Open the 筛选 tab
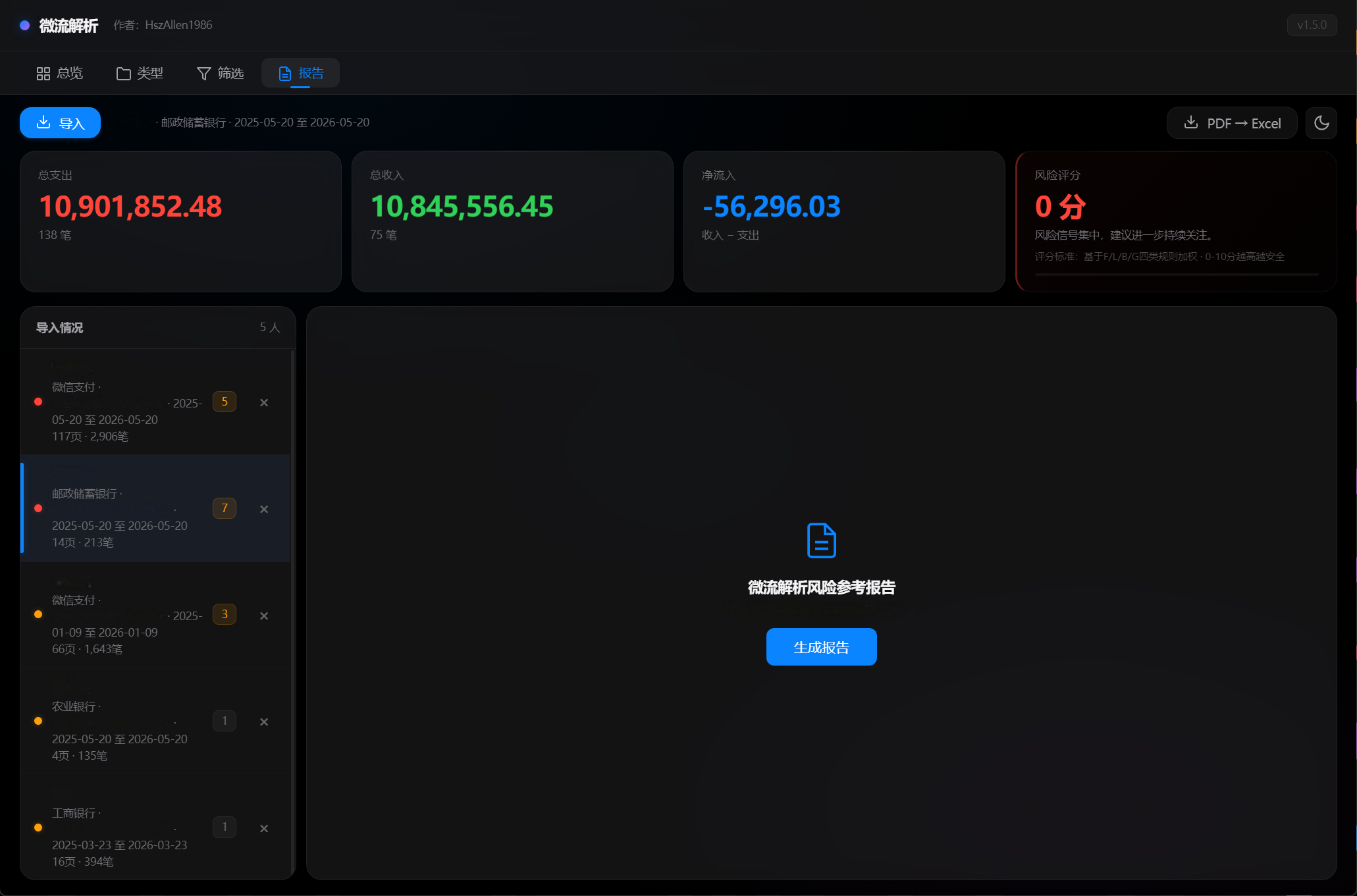This screenshot has height=896, width=1357. [221, 73]
